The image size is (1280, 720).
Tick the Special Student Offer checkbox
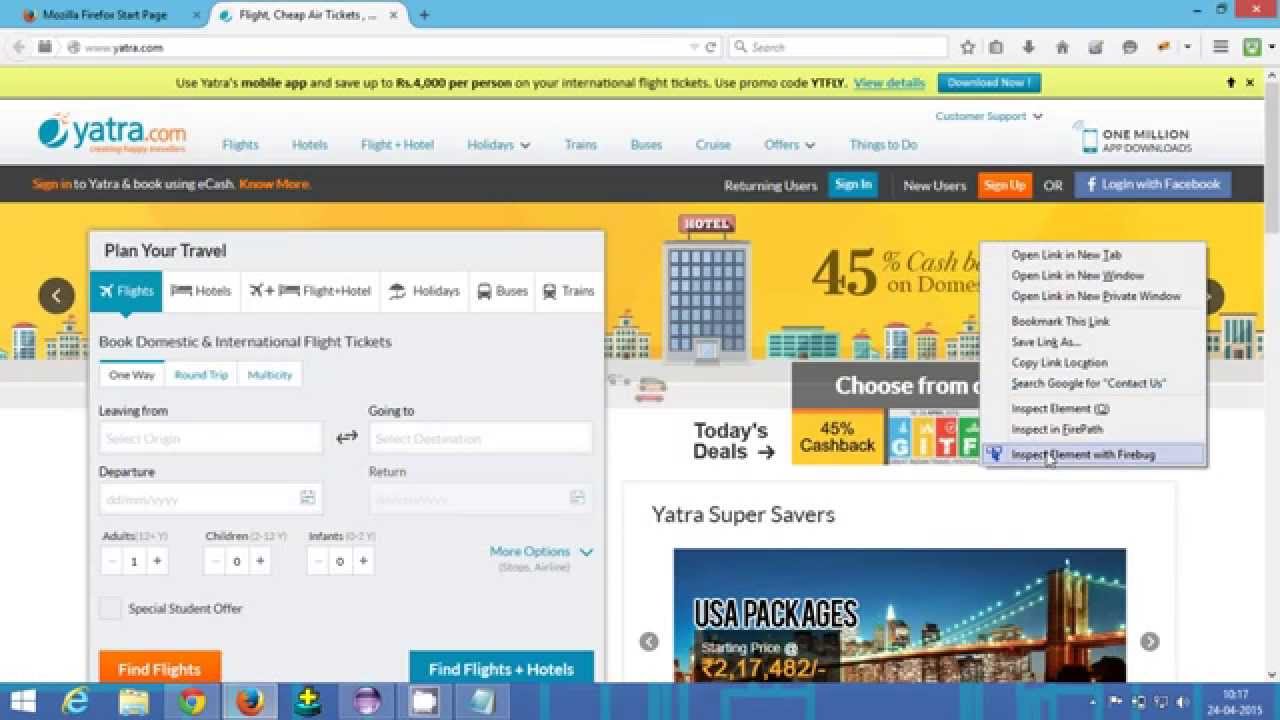(110, 608)
